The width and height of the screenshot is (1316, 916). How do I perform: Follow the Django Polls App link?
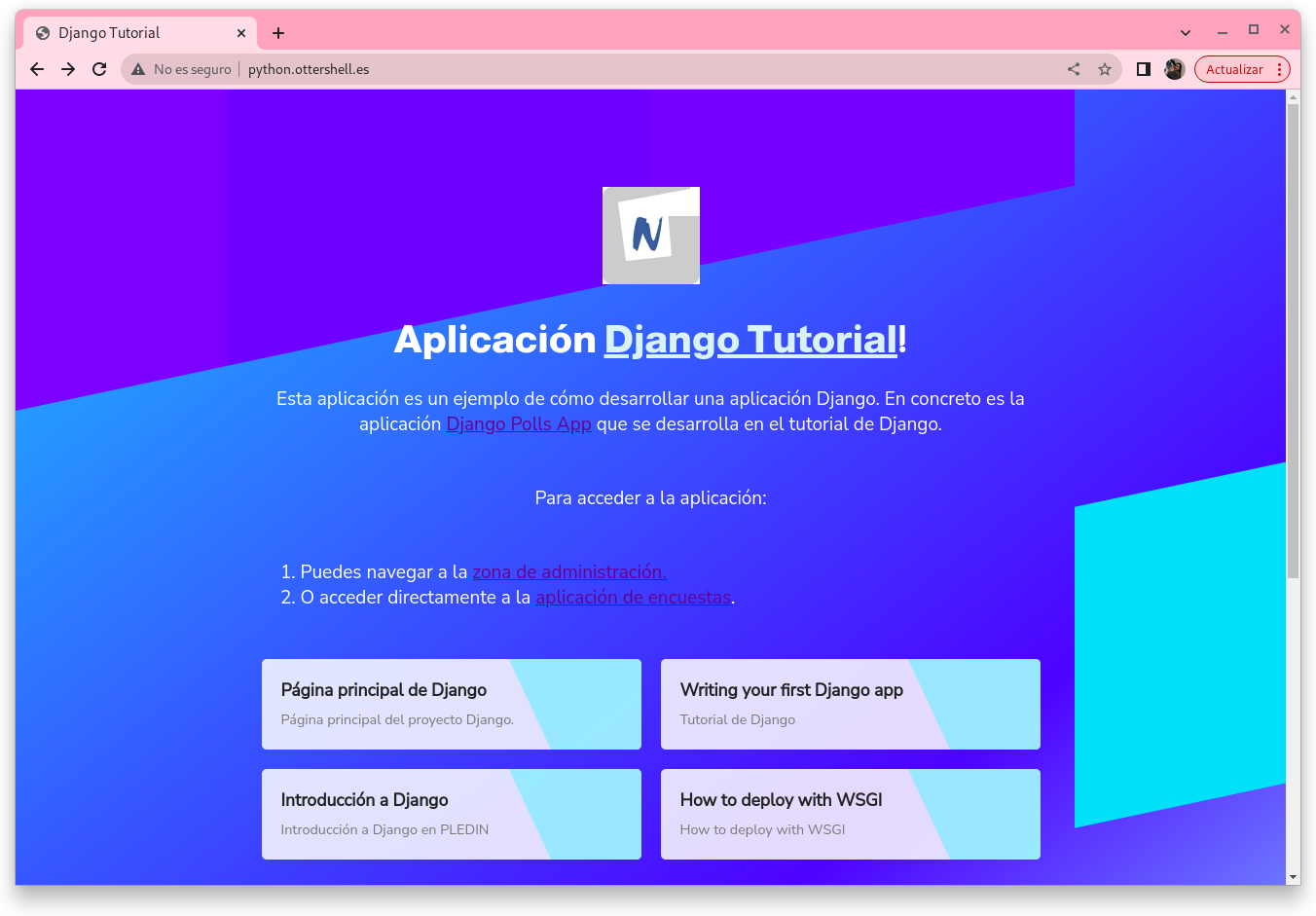click(x=518, y=424)
